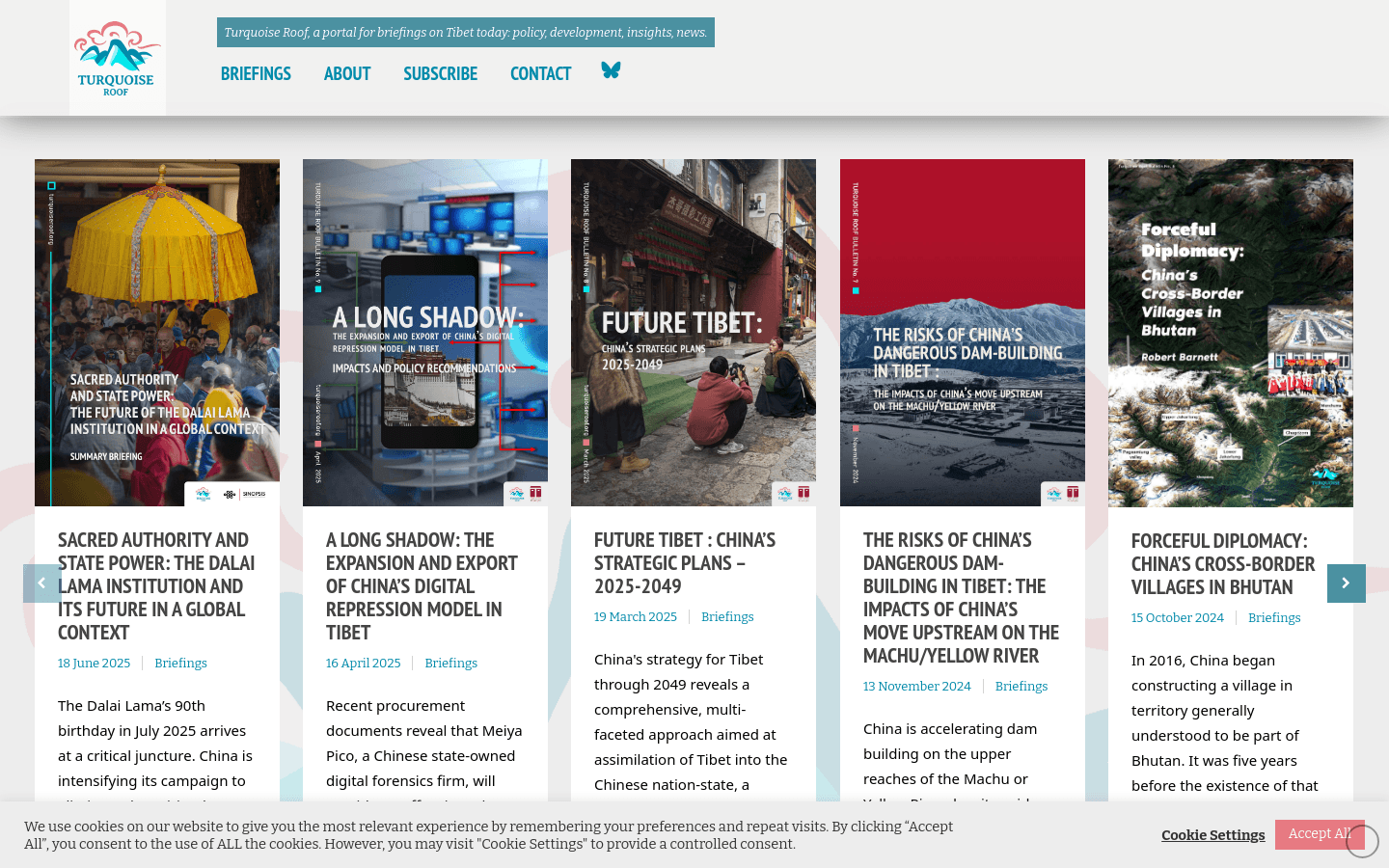The image size is (1389, 868).
Task: Open the Forceful Diplomacy article title
Action: [x=1223, y=563]
